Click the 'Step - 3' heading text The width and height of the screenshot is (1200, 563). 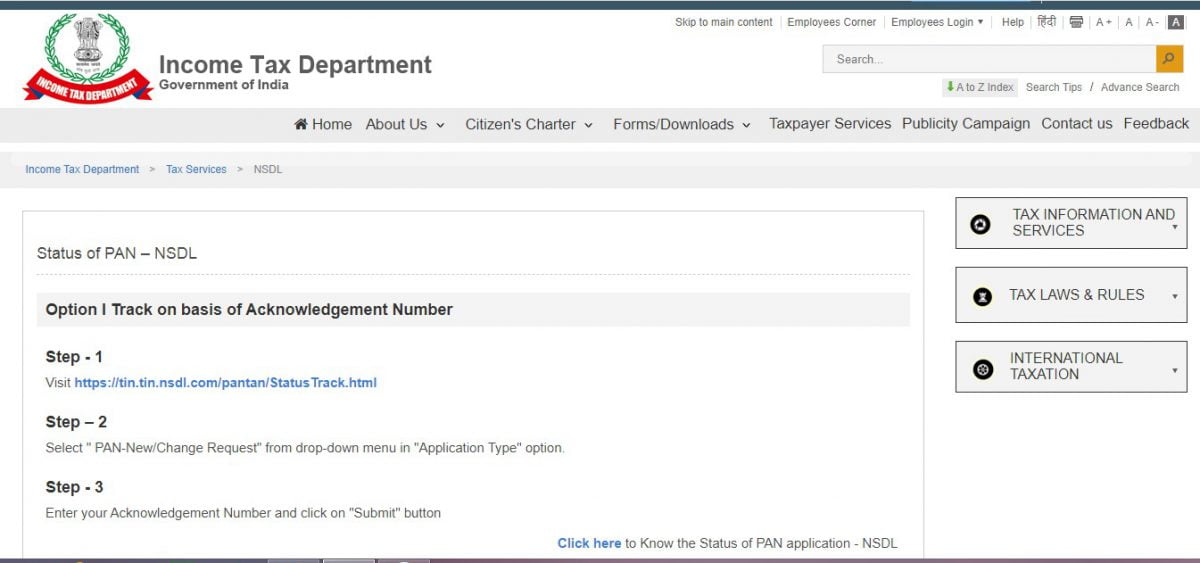[74, 487]
